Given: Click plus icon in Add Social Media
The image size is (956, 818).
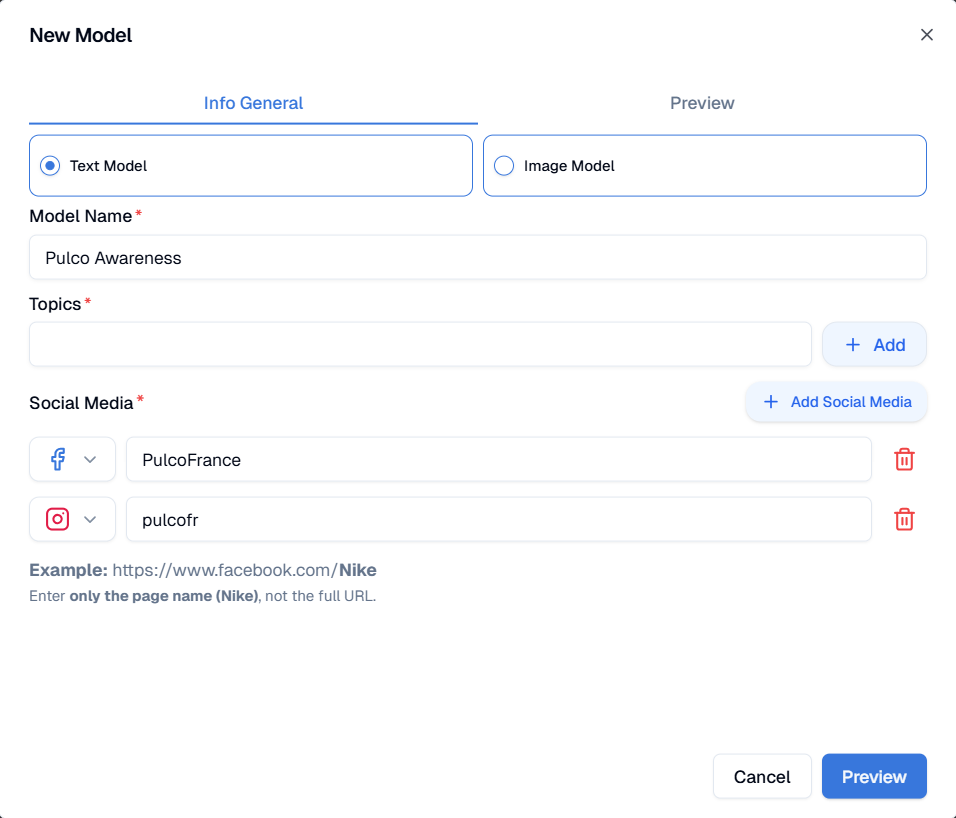Looking at the screenshot, I should pyautogui.click(x=771, y=402).
